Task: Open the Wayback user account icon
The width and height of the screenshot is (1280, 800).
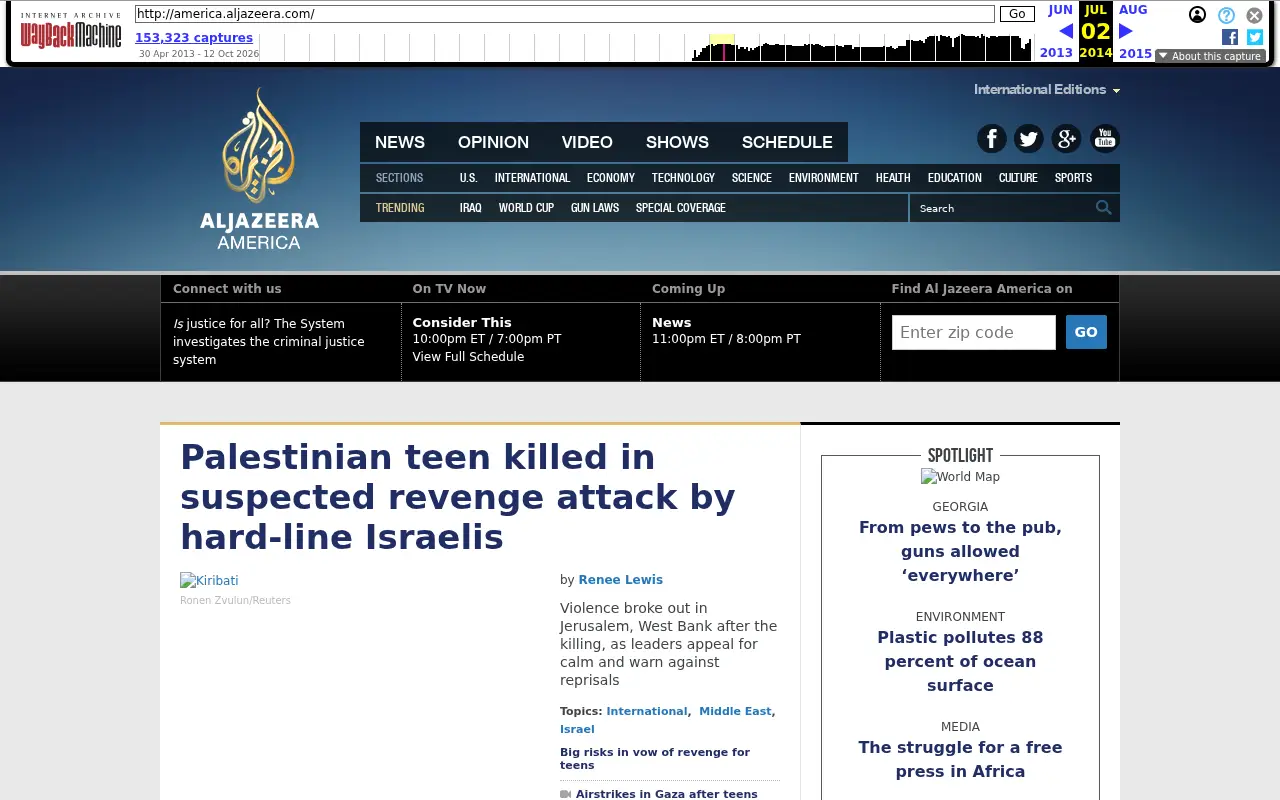Action: tap(1197, 15)
